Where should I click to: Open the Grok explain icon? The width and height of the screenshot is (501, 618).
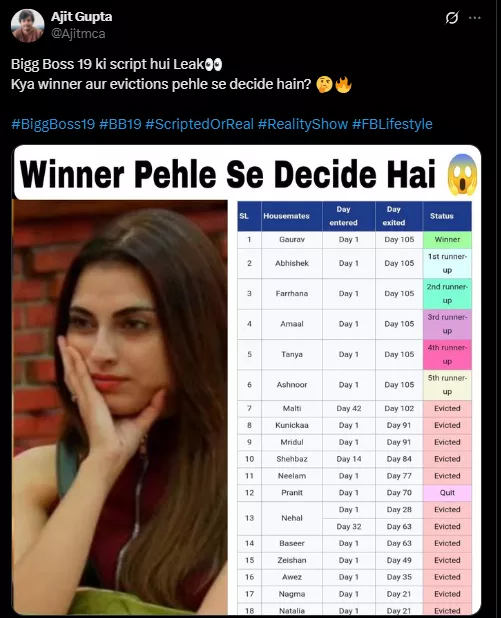coord(452,18)
